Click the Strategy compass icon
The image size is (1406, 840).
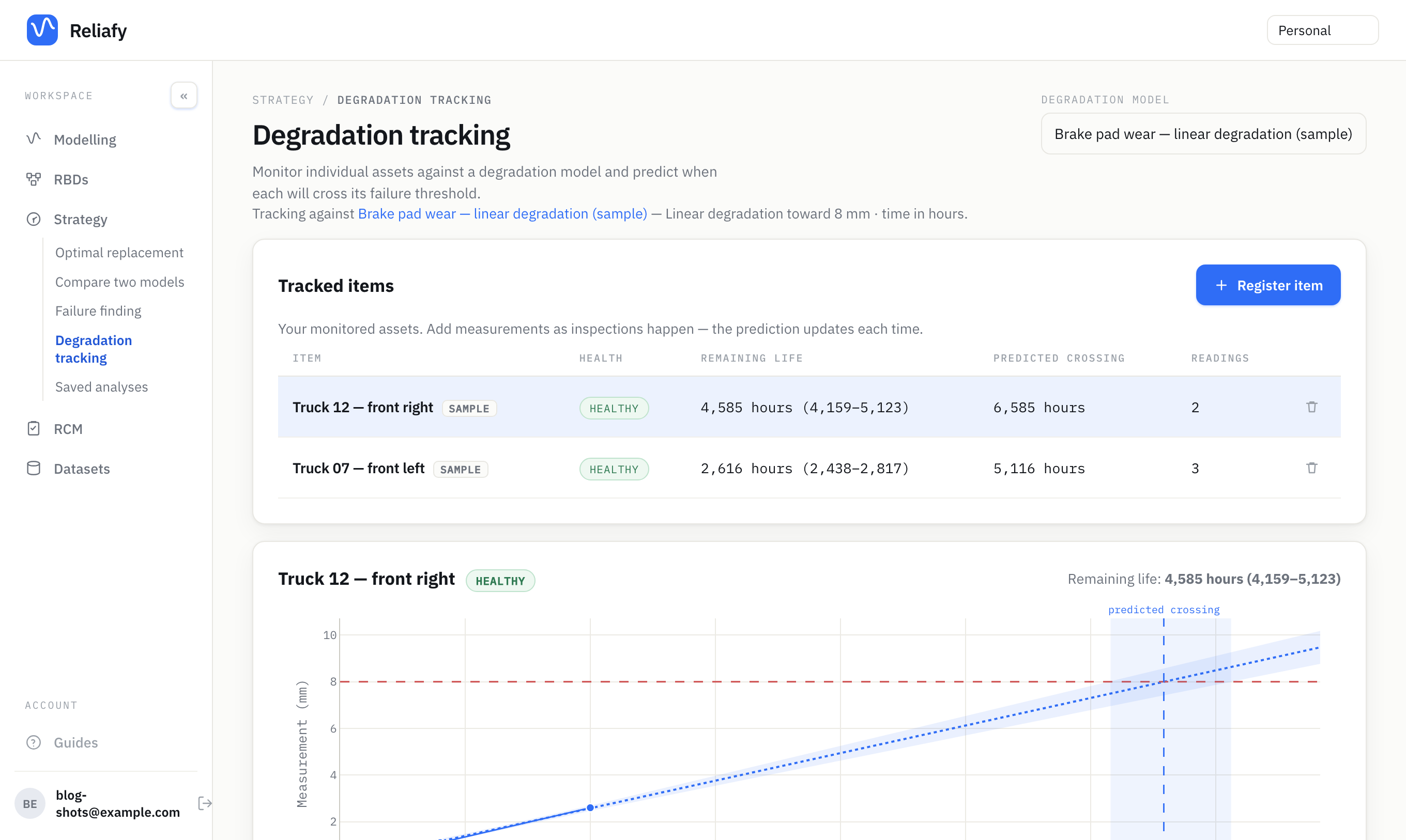34,219
